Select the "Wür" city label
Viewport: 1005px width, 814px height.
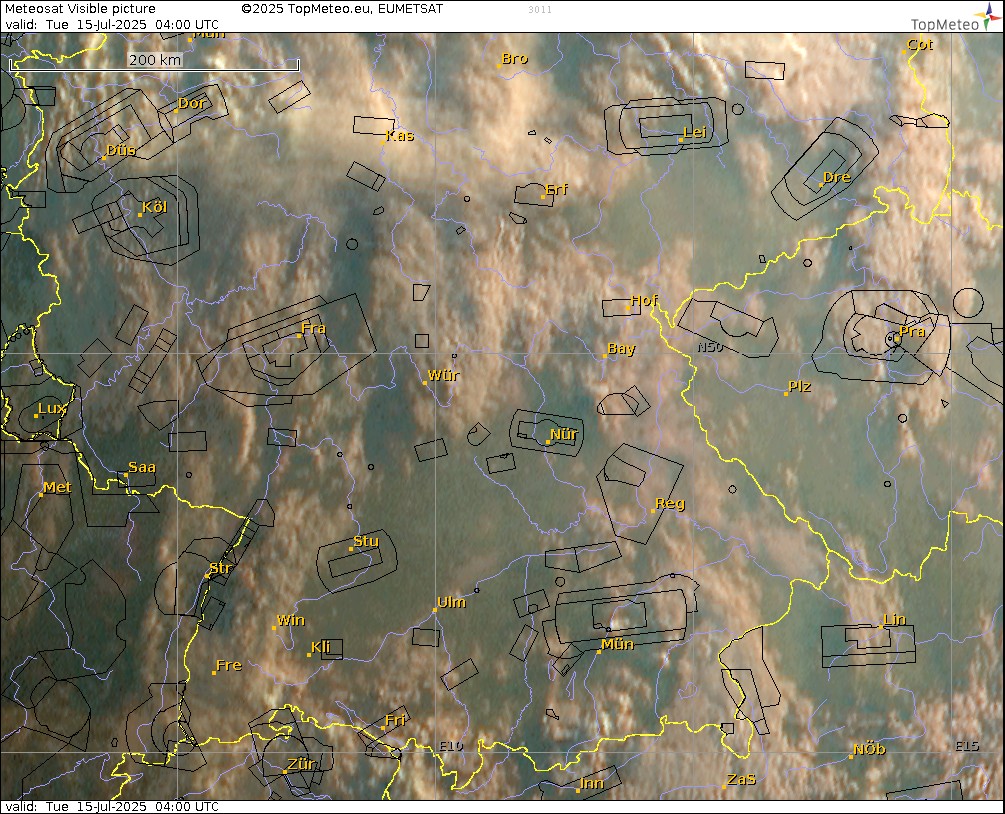pyautogui.click(x=443, y=375)
